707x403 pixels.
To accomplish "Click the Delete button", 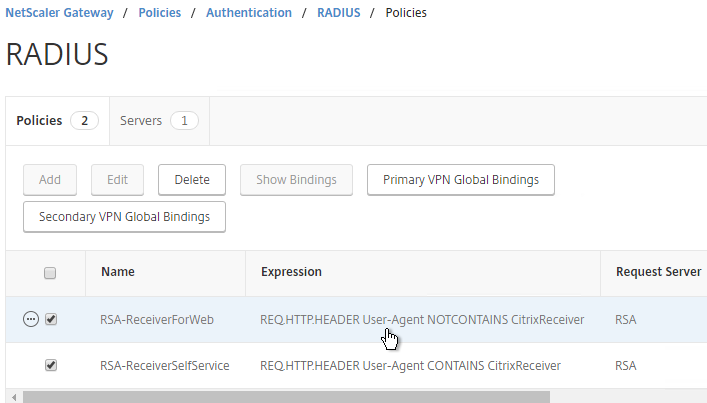I will tap(192, 180).
